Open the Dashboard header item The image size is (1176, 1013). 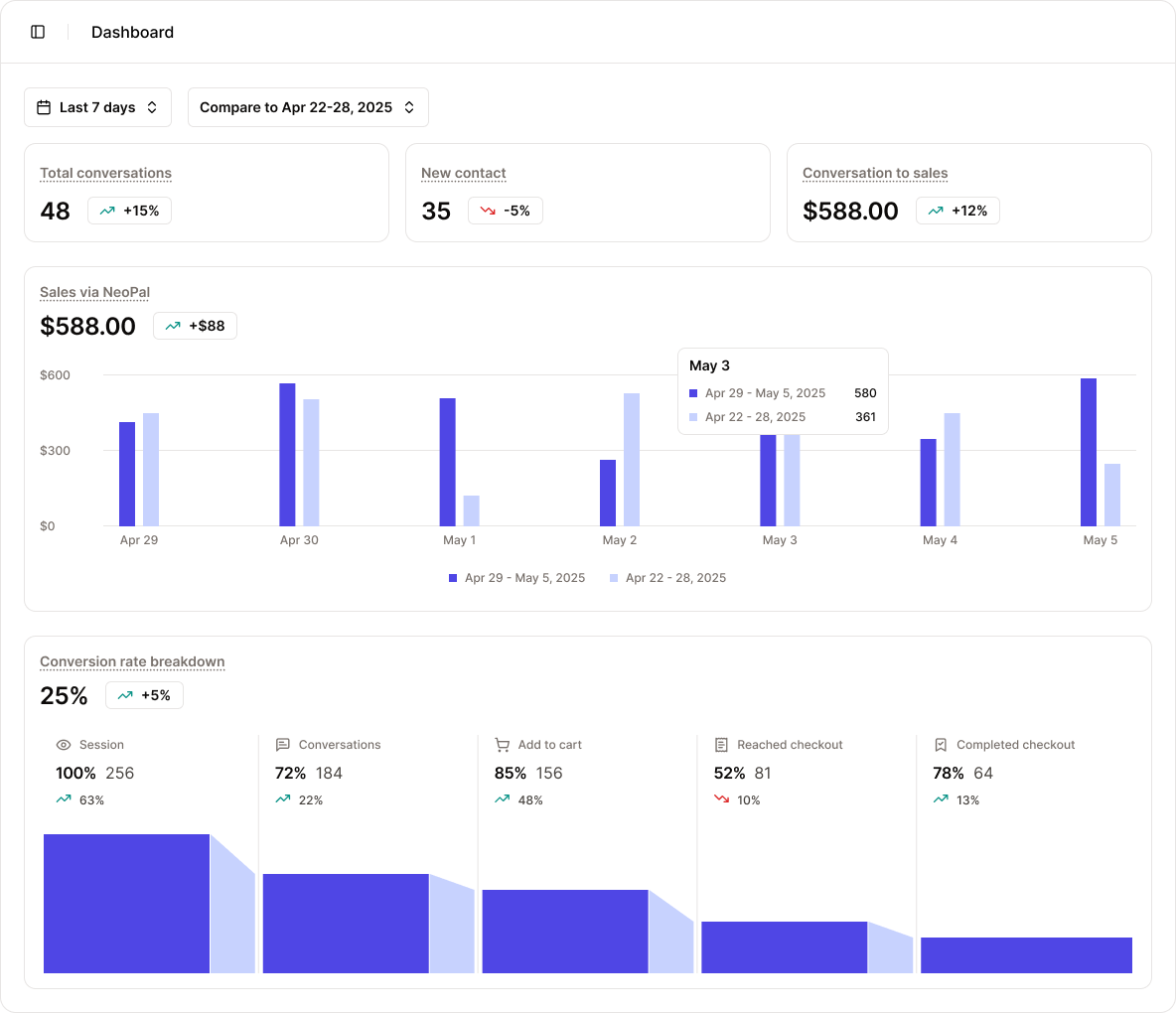[x=132, y=32]
